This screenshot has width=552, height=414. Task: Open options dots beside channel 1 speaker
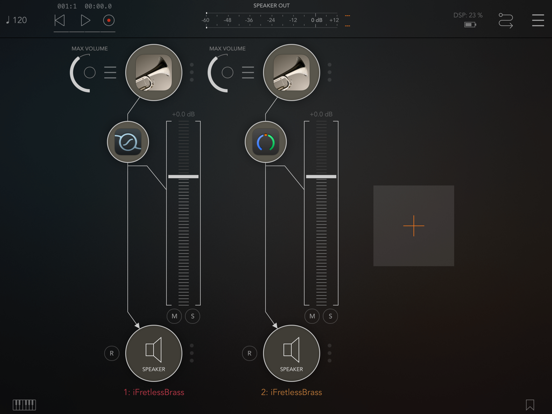coord(192,353)
